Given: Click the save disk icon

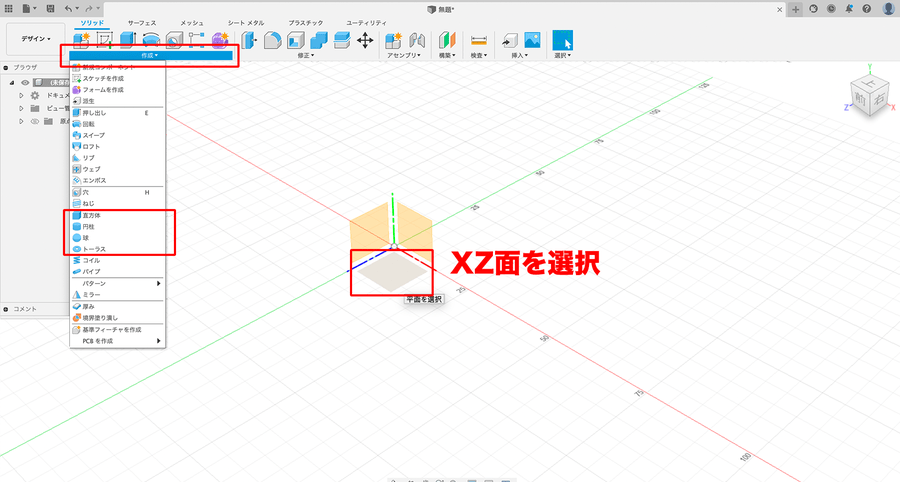Looking at the screenshot, I should [x=51, y=9].
